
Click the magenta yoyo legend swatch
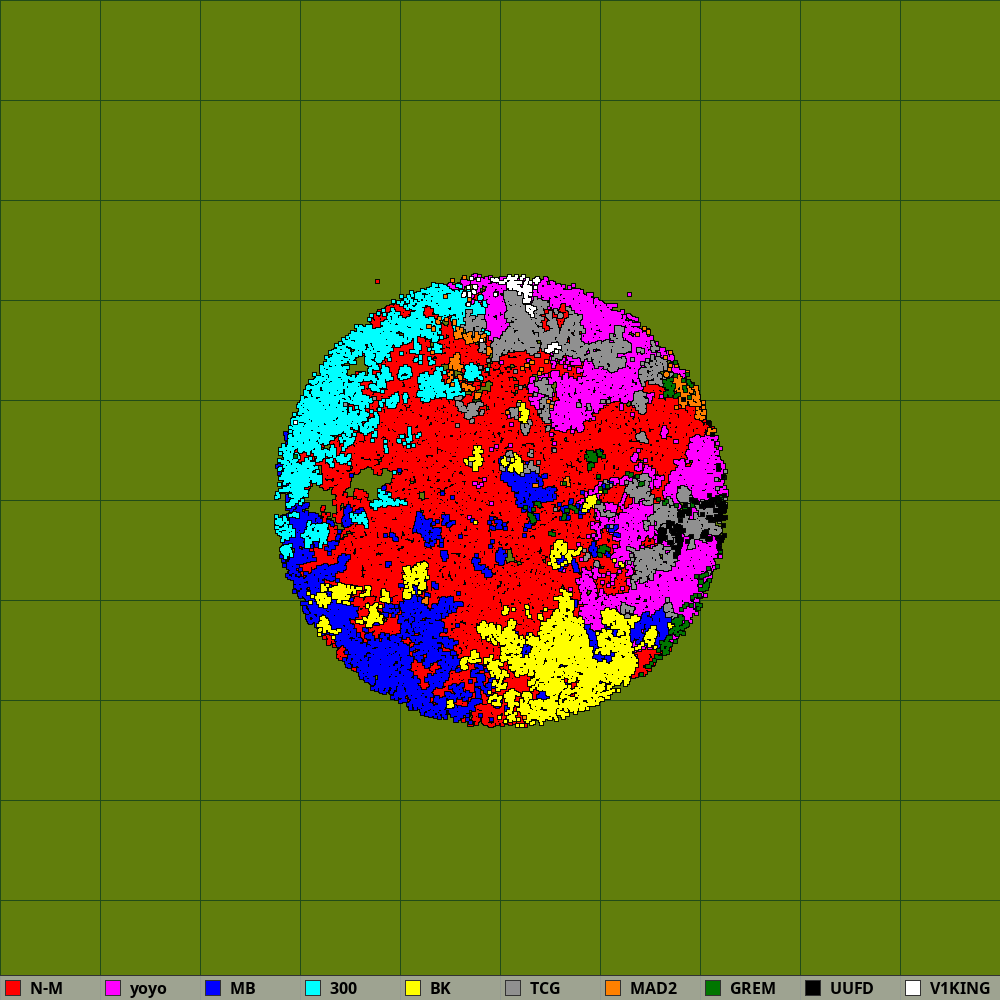(113, 988)
